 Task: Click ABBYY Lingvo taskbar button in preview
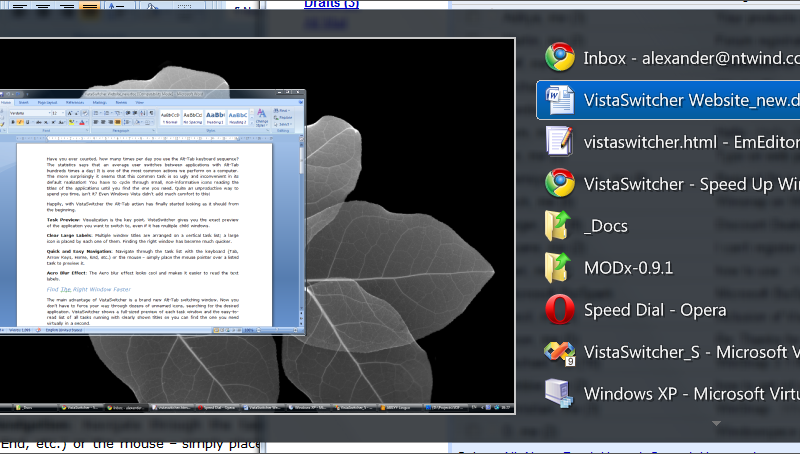(399, 408)
